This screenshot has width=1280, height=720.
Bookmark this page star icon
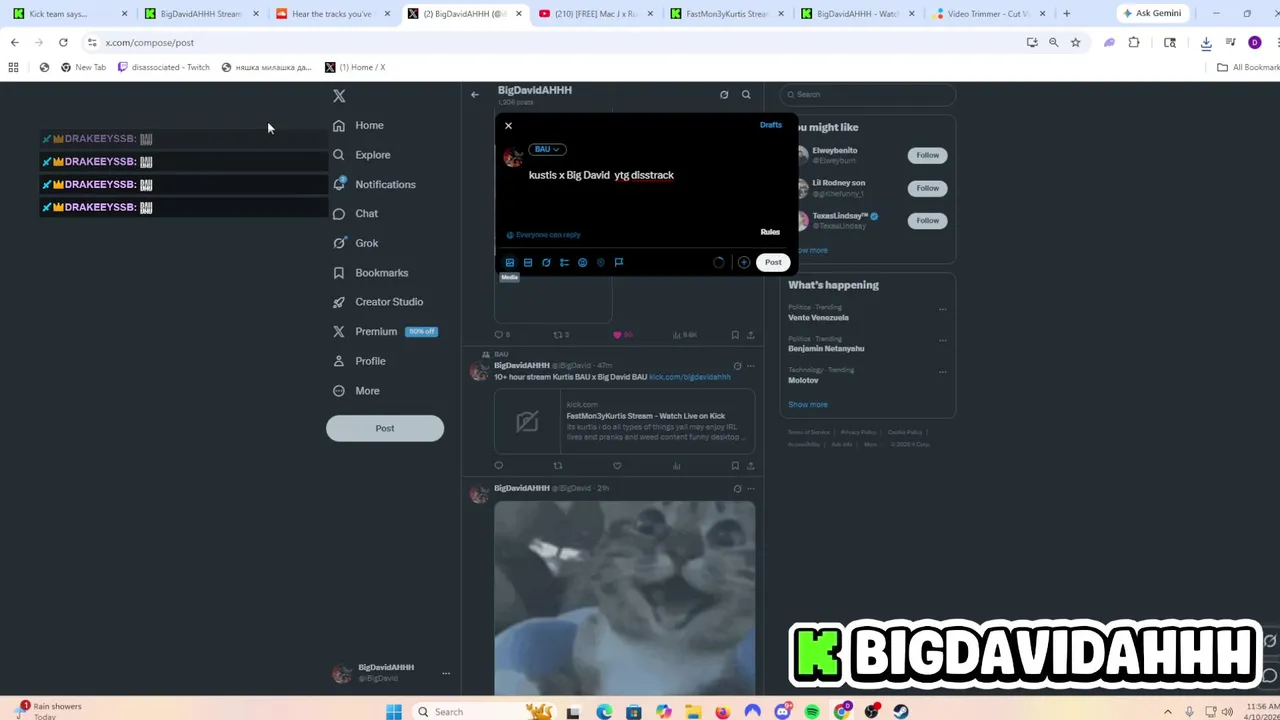(x=1075, y=43)
